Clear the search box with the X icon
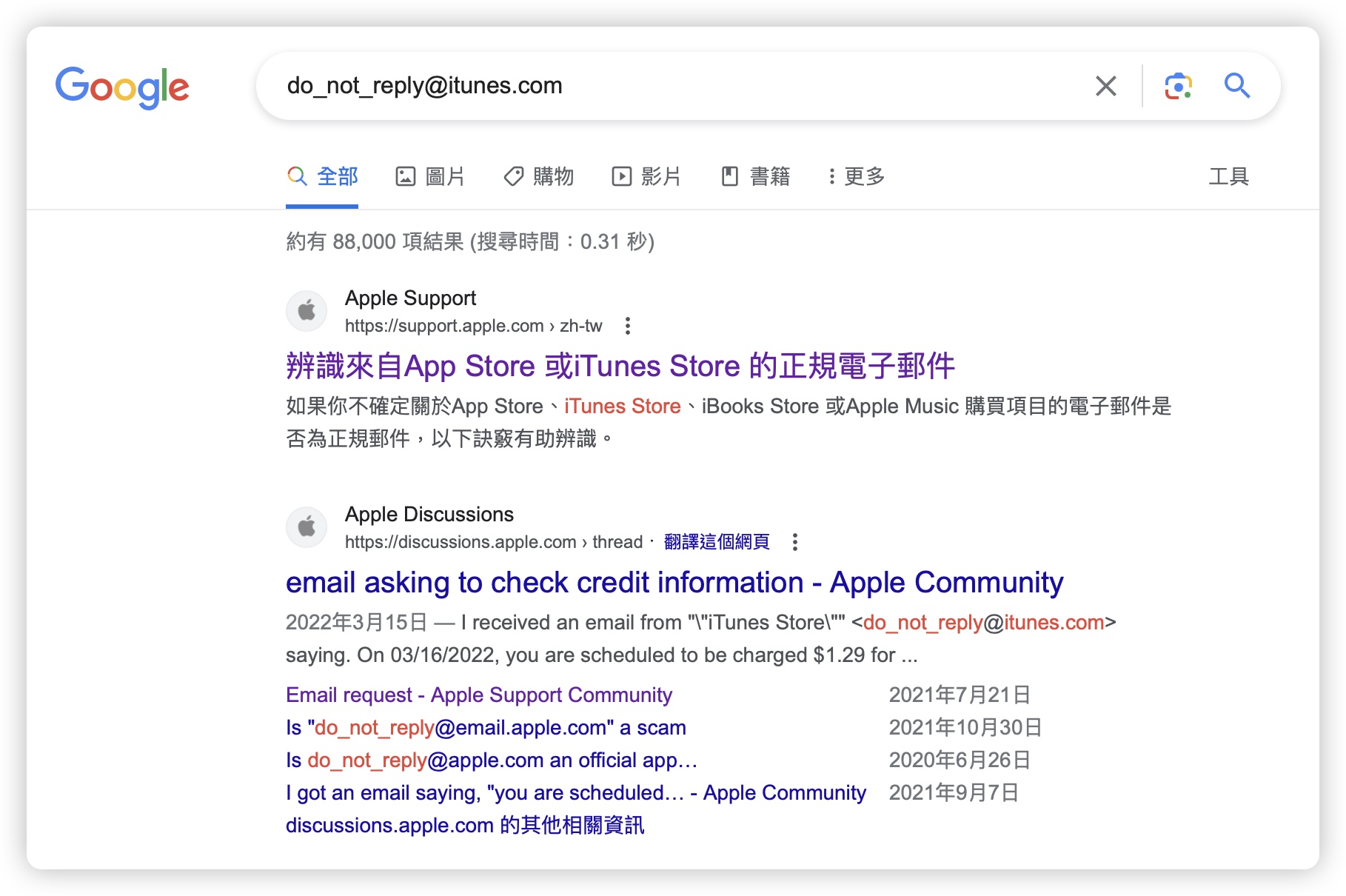 pos(1105,86)
